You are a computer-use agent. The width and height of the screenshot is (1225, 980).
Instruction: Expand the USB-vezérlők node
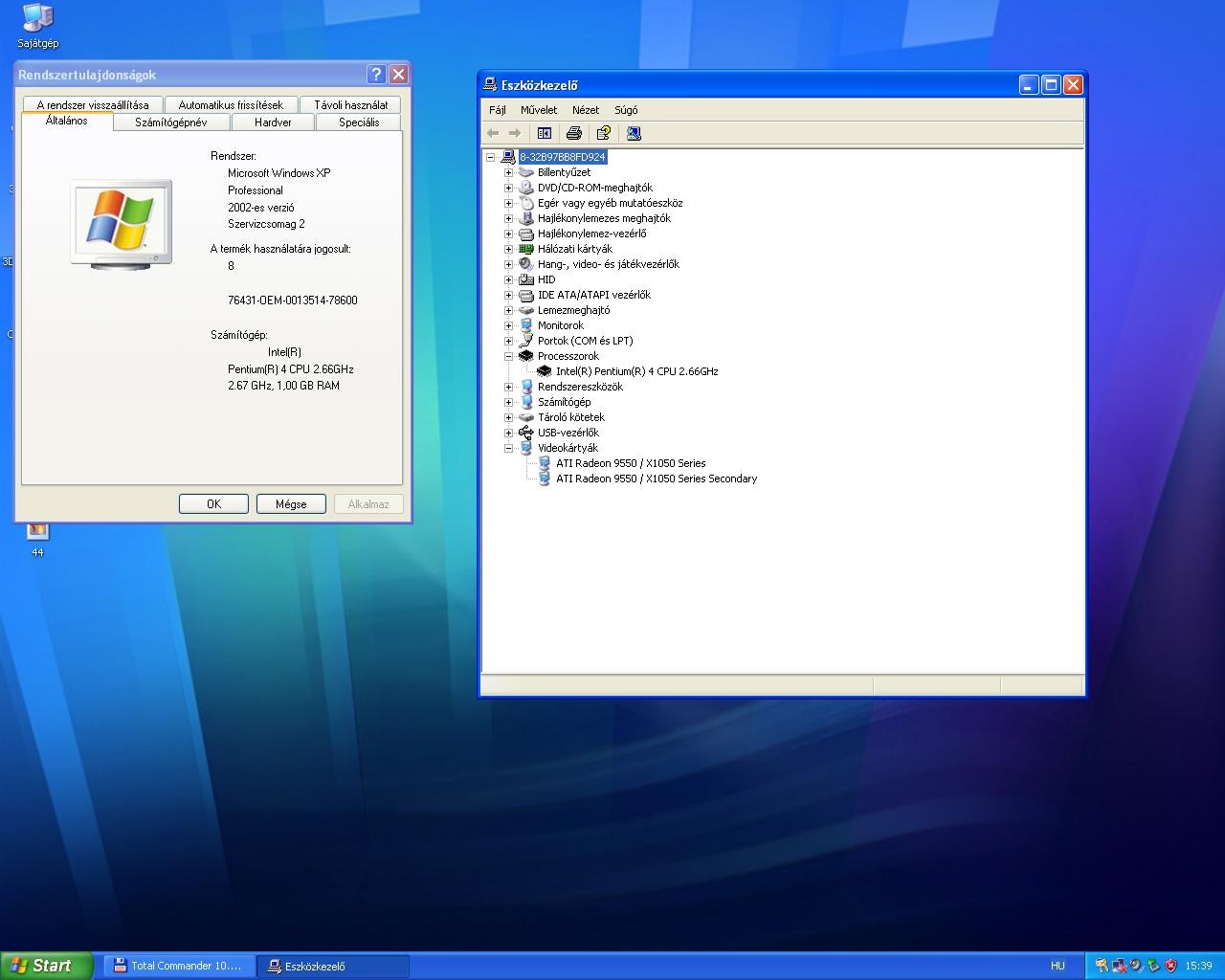click(508, 433)
